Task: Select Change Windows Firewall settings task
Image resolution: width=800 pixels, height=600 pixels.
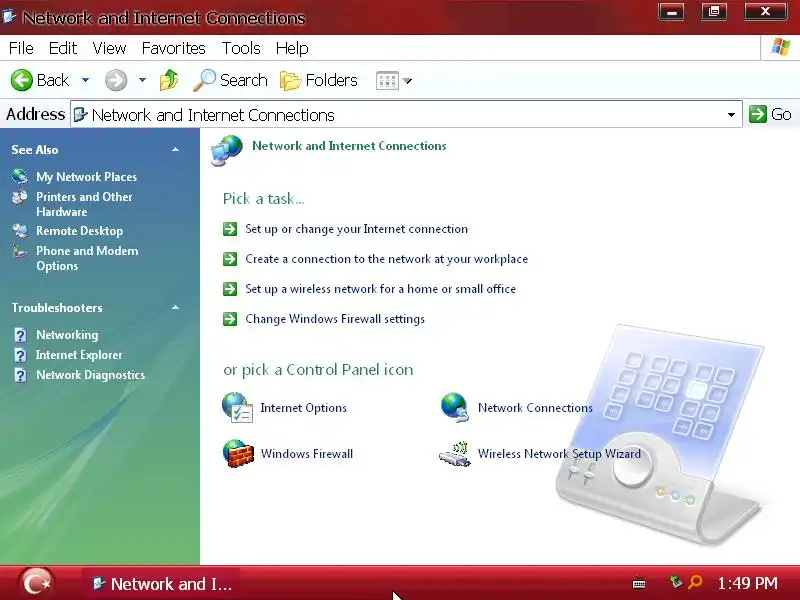Action: tap(335, 319)
